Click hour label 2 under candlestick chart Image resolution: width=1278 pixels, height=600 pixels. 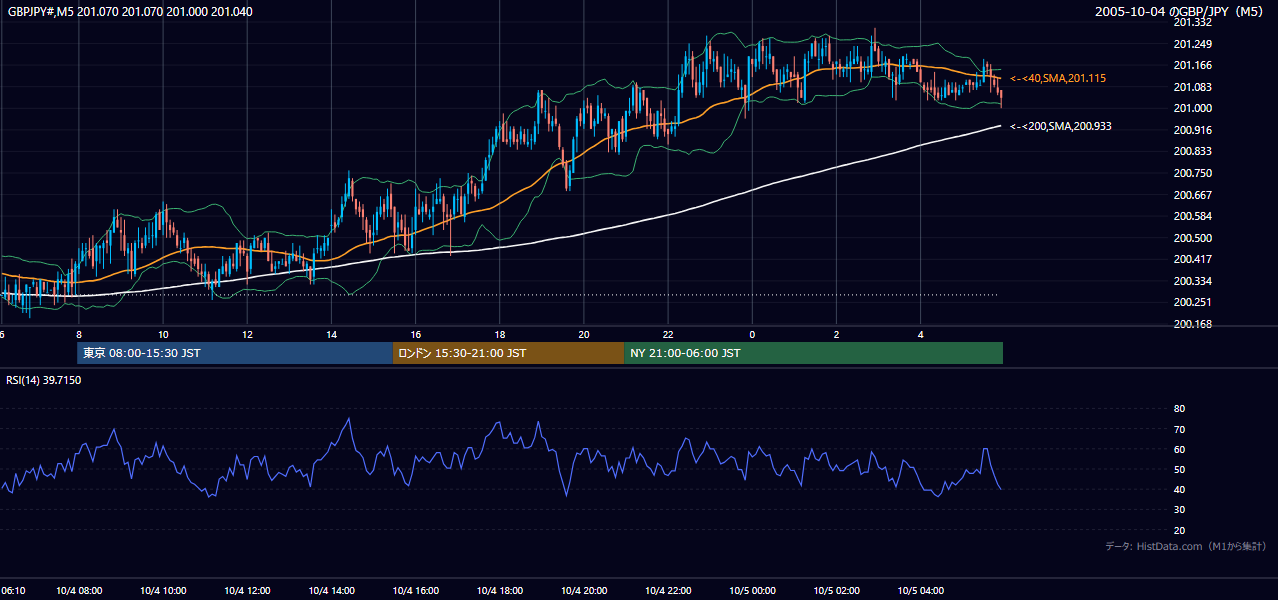coord(836,334)
